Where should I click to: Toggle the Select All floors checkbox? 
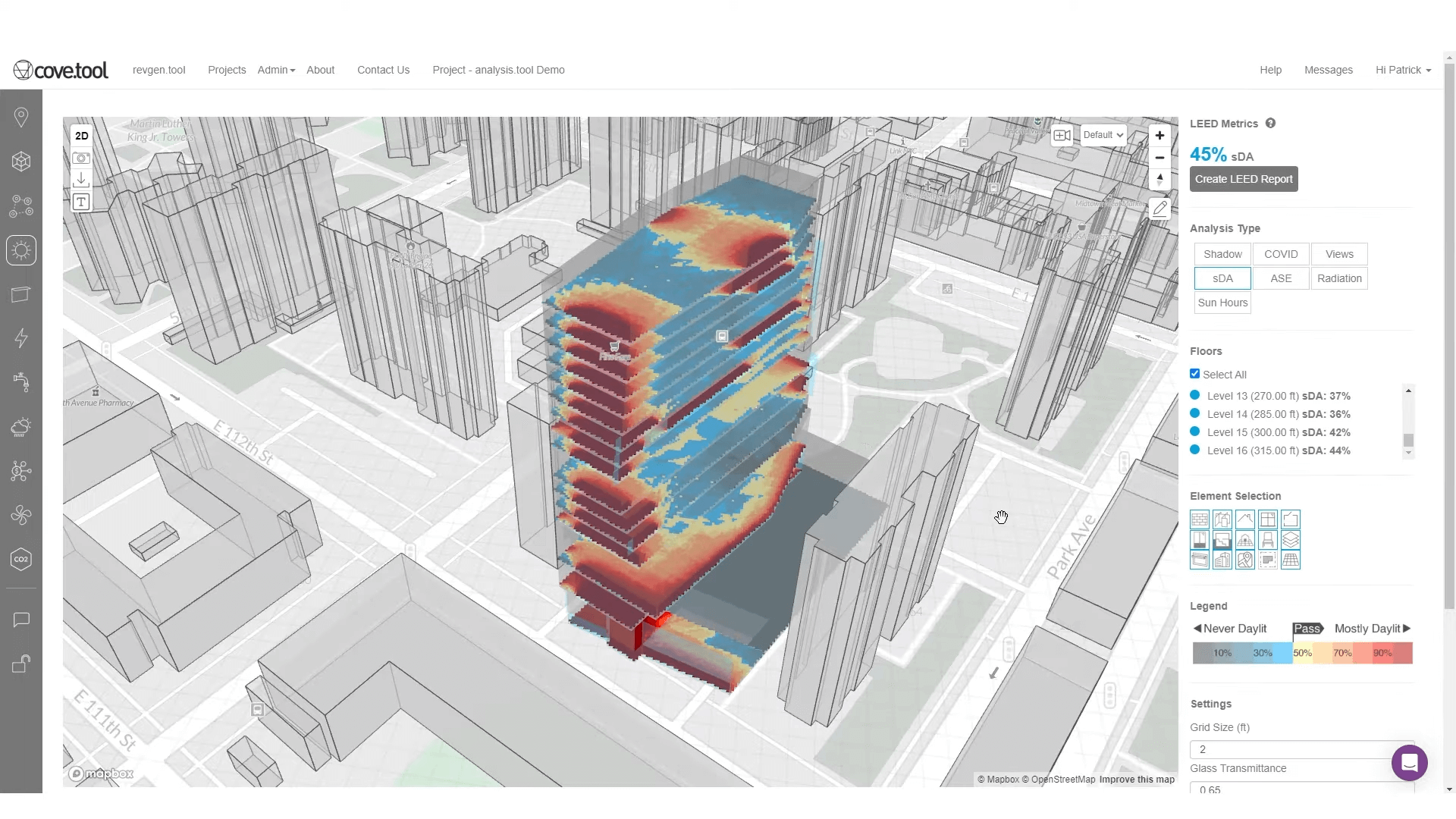(1195, 374)
